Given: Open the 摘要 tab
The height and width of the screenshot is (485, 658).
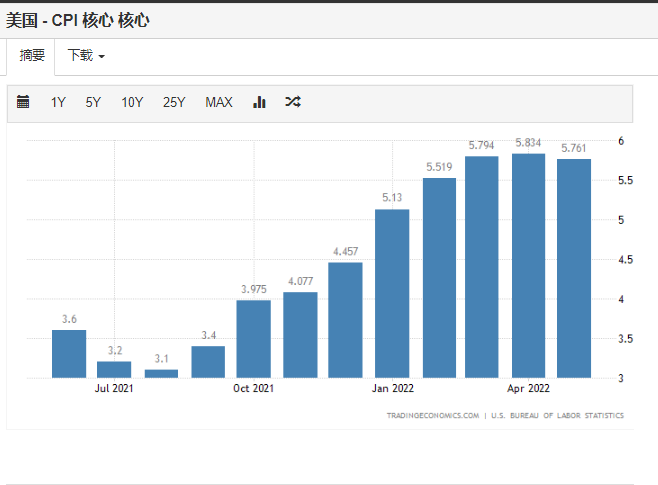Looking at the screenshot, I should click(31, 55).
